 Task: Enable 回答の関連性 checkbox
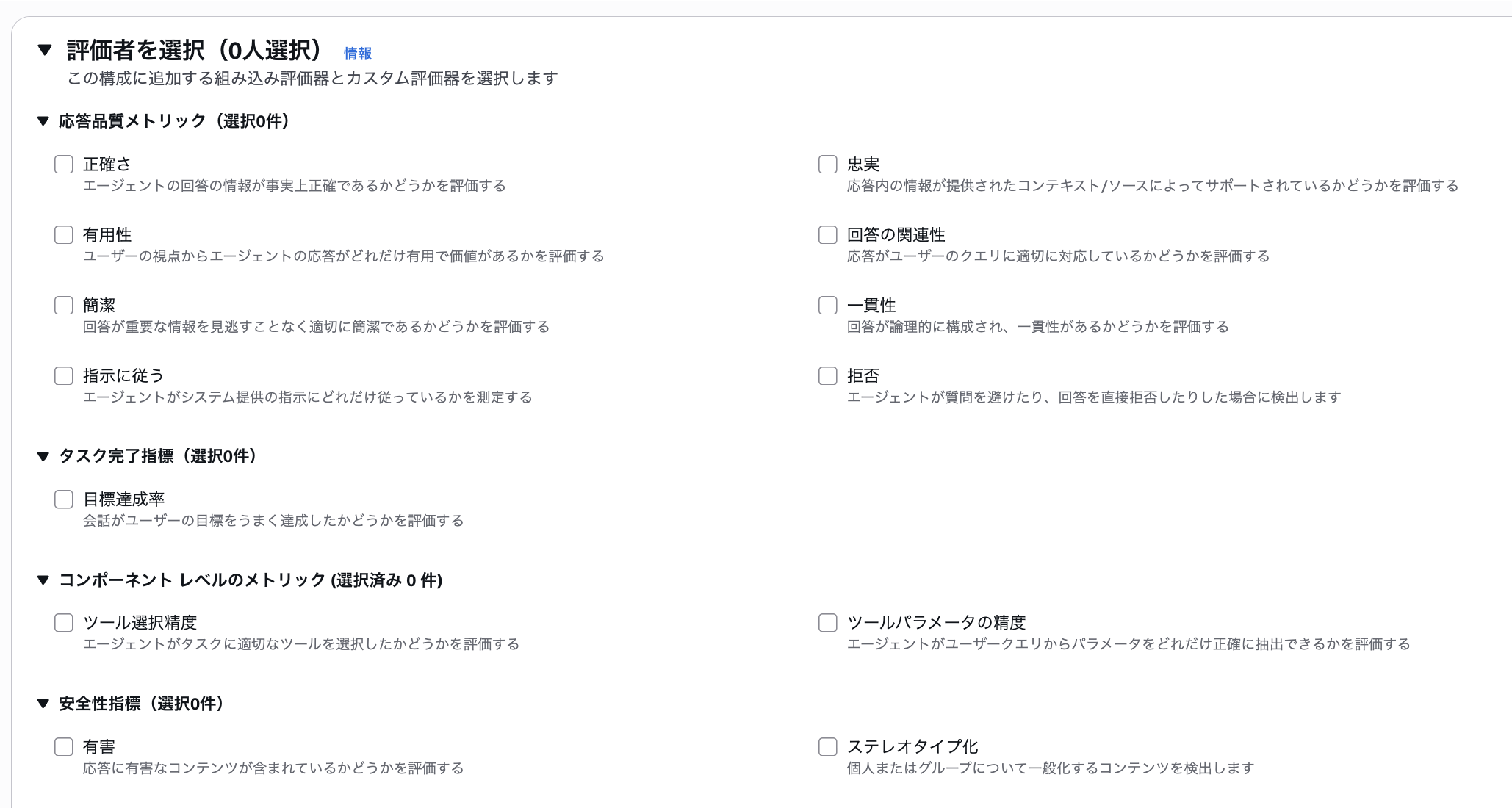pos(827,234)
